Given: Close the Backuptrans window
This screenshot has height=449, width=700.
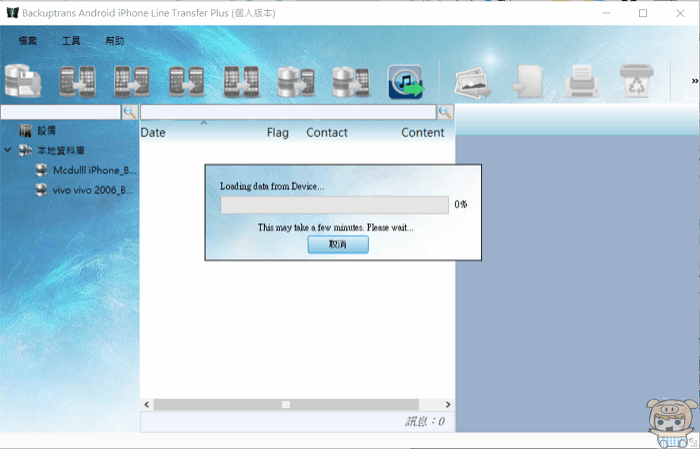Looking at the screenshot, I should click(680, 13).
